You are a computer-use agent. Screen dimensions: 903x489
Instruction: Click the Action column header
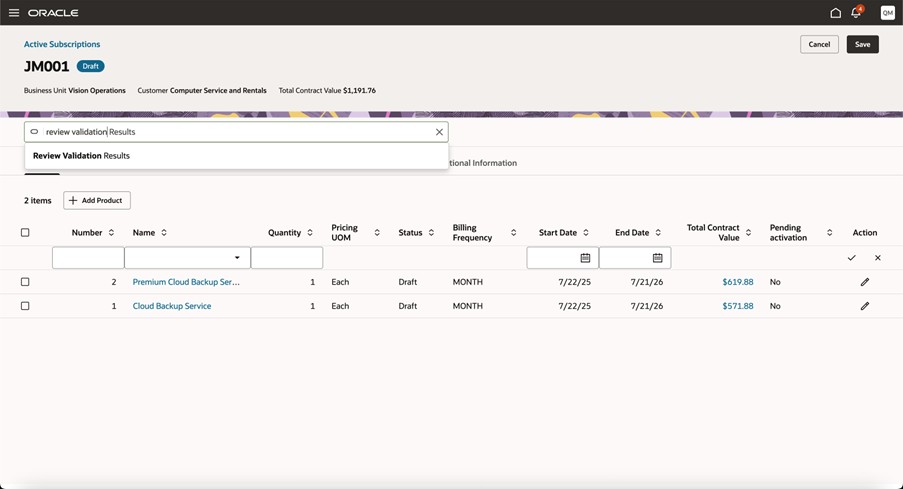coord(864,233)
